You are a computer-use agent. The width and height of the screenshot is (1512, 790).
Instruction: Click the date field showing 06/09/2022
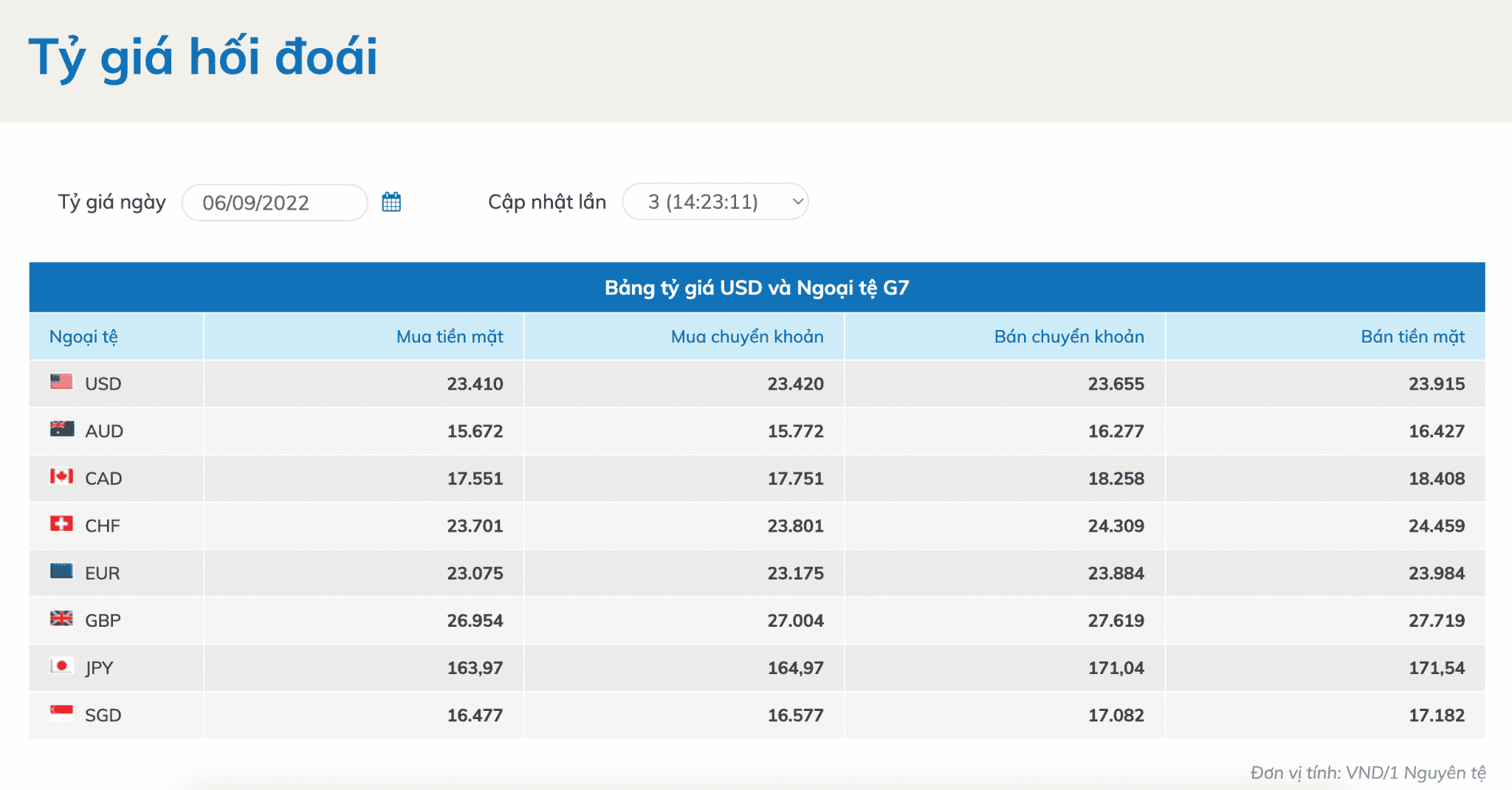point(275,202)
